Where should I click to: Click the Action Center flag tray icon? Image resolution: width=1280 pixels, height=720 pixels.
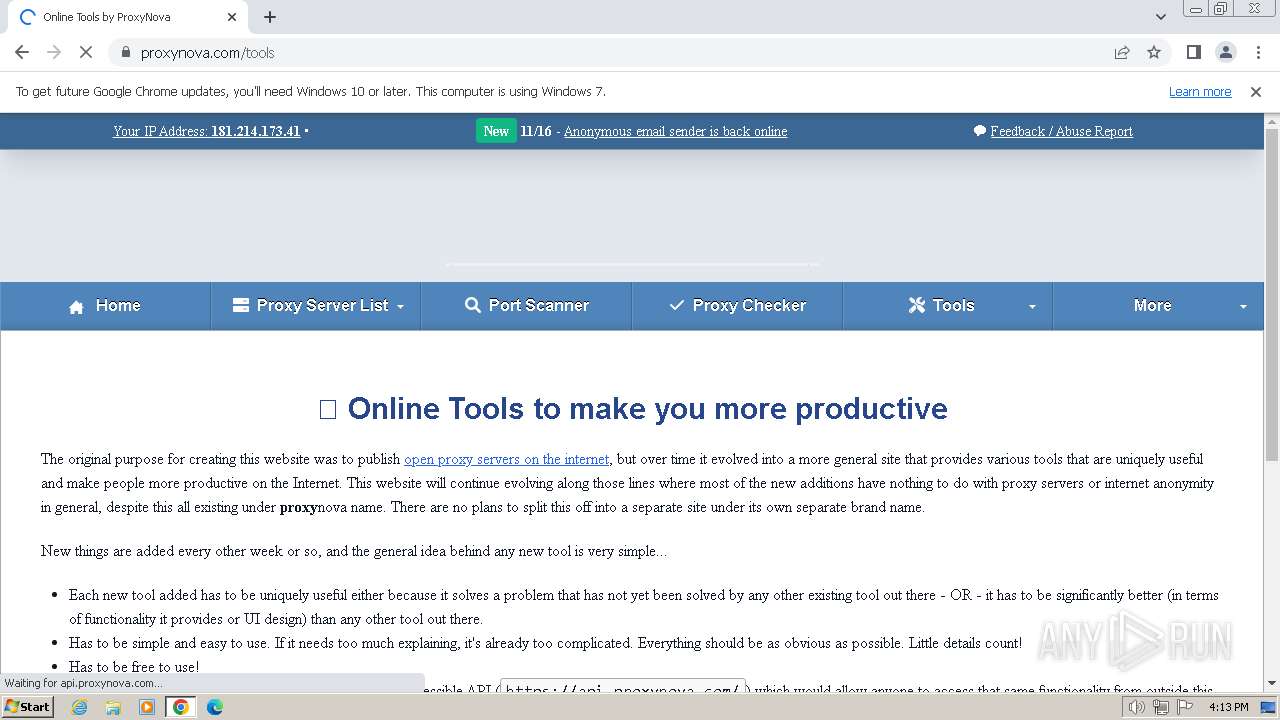(x=1185, y=707)
